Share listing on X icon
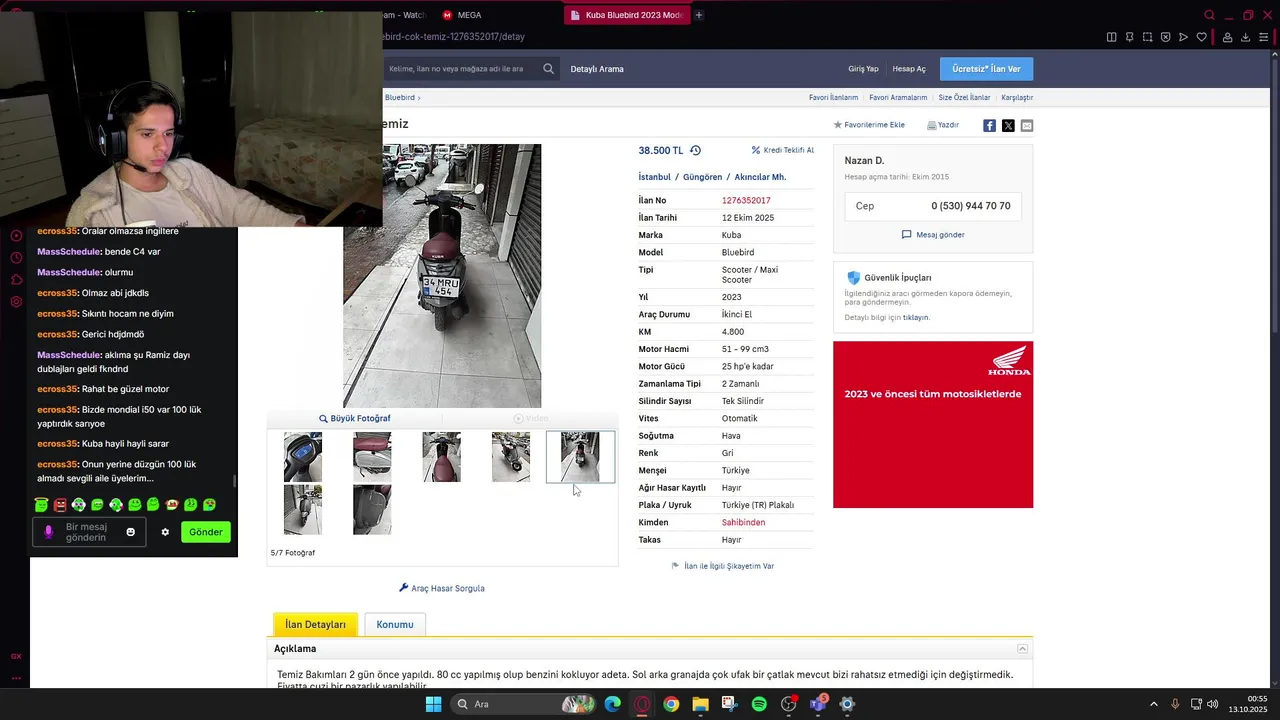This screenshot has height=720, width=1280. coord(1008,125)
